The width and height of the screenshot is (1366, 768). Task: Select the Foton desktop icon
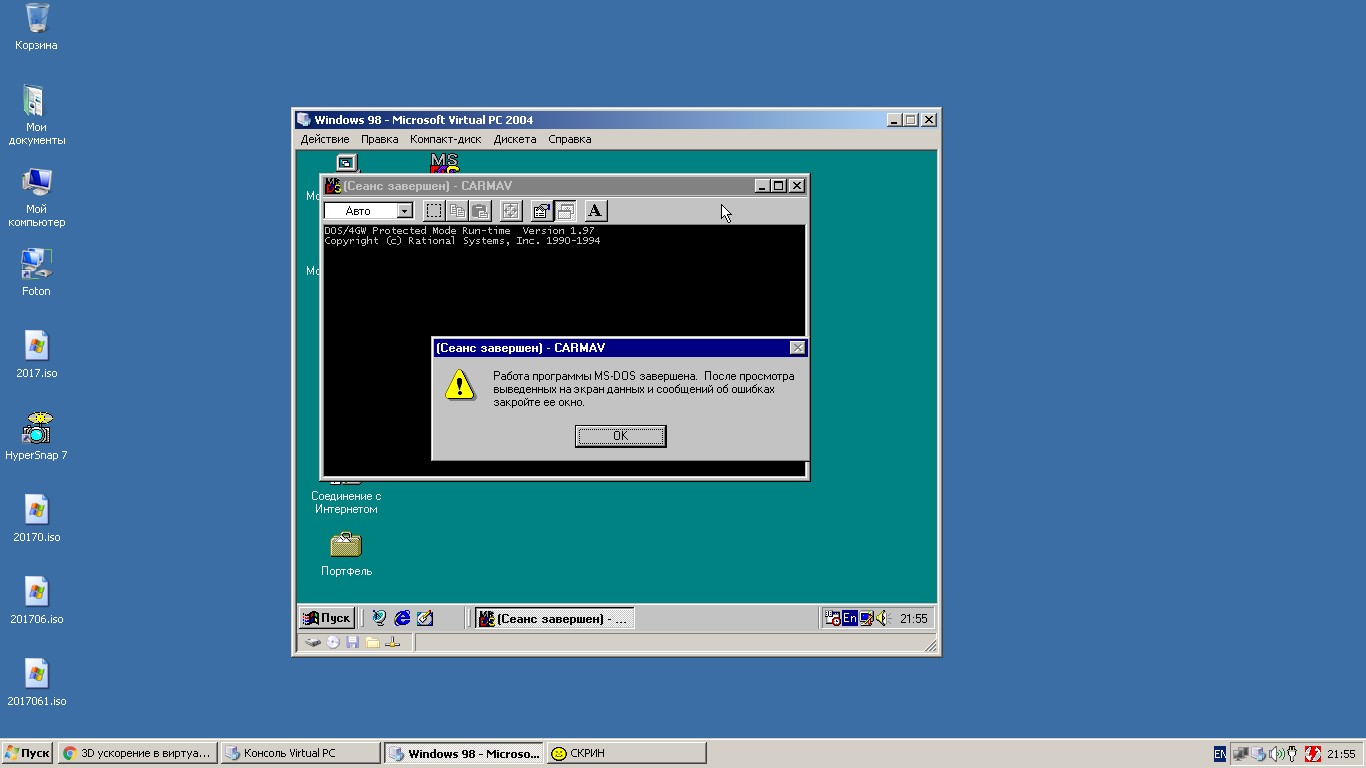[x=36, y=272]
